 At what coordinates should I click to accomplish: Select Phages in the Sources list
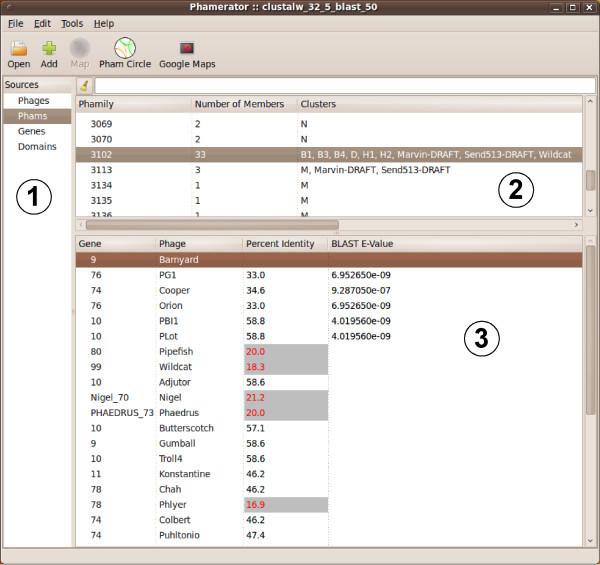(33, 101)
